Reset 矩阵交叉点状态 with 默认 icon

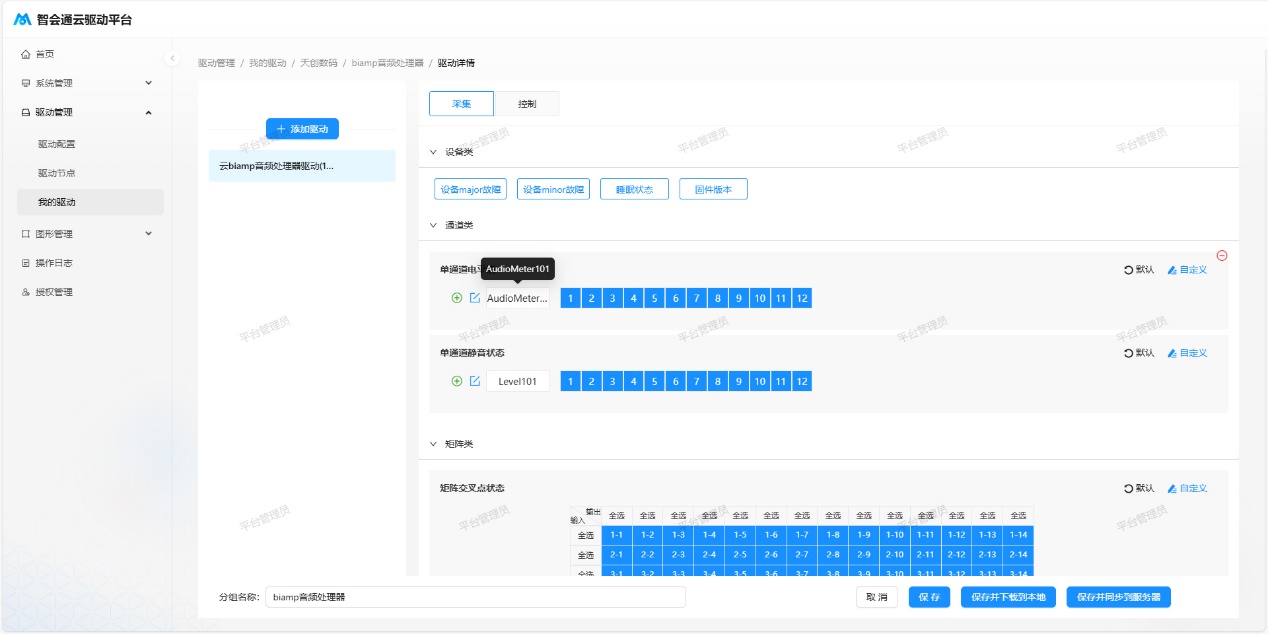coord(1139,488)
